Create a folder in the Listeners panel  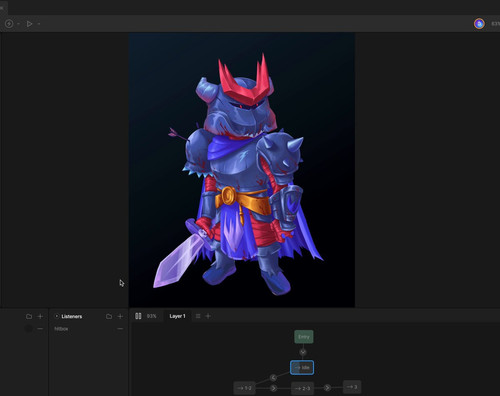coord(109,316)
